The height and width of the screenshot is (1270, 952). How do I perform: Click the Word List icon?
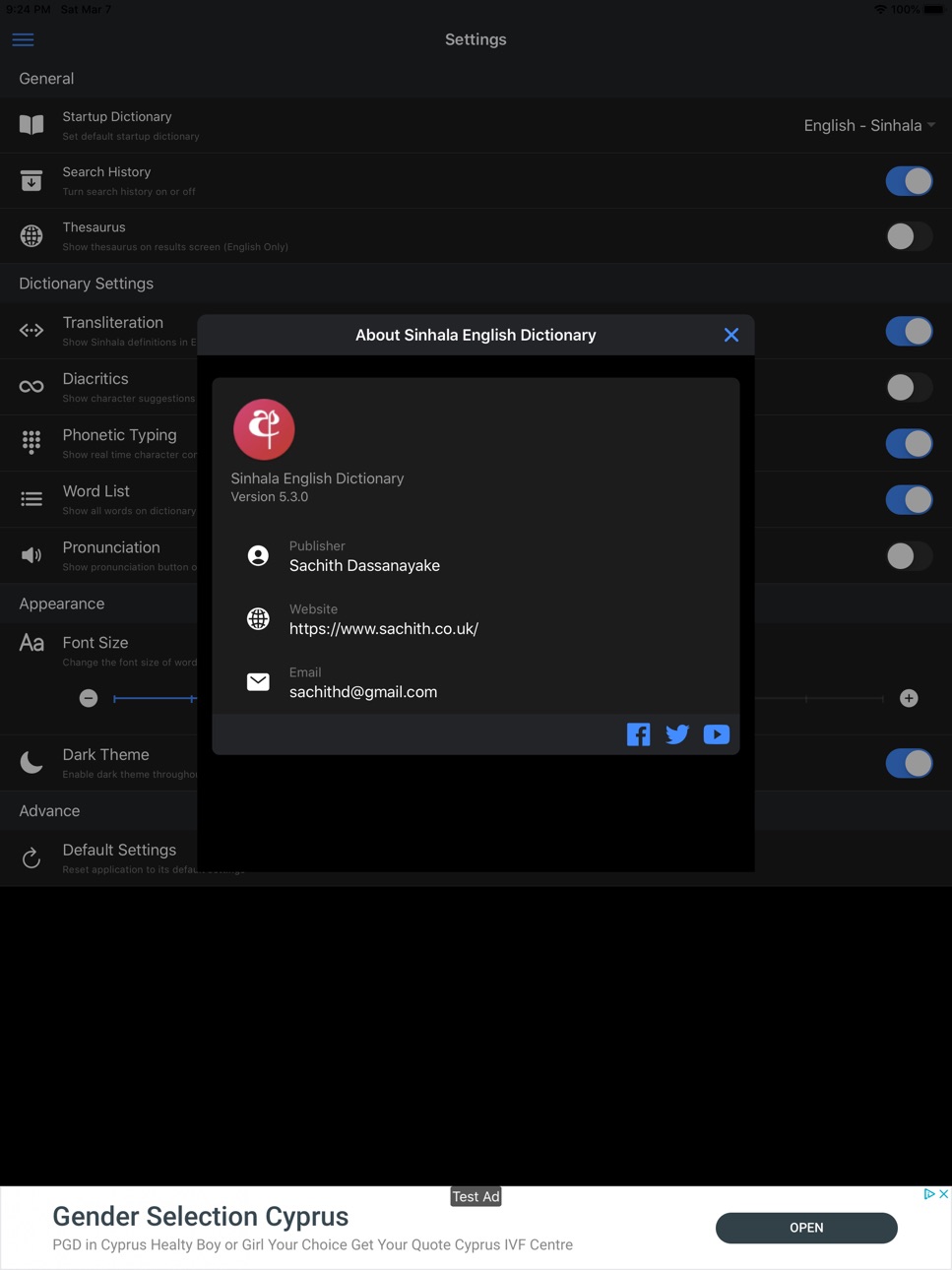click(x=32, y=499)
